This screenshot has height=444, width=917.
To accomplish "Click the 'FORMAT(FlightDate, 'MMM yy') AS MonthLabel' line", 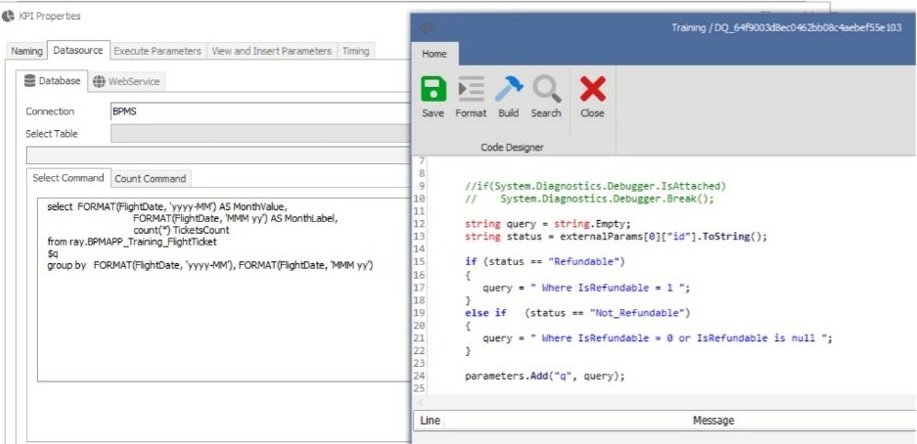I will (236, 219).
